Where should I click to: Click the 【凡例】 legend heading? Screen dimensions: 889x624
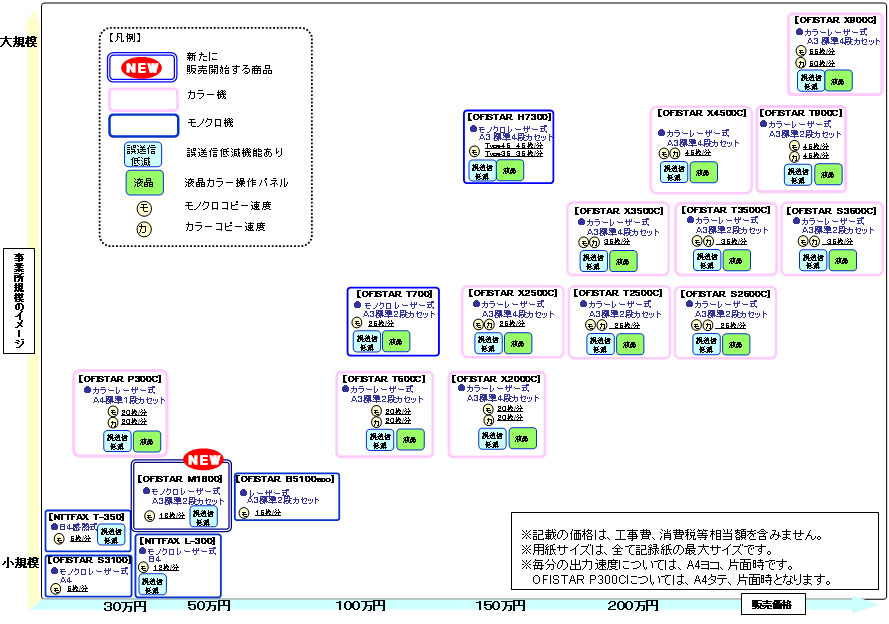125,38
